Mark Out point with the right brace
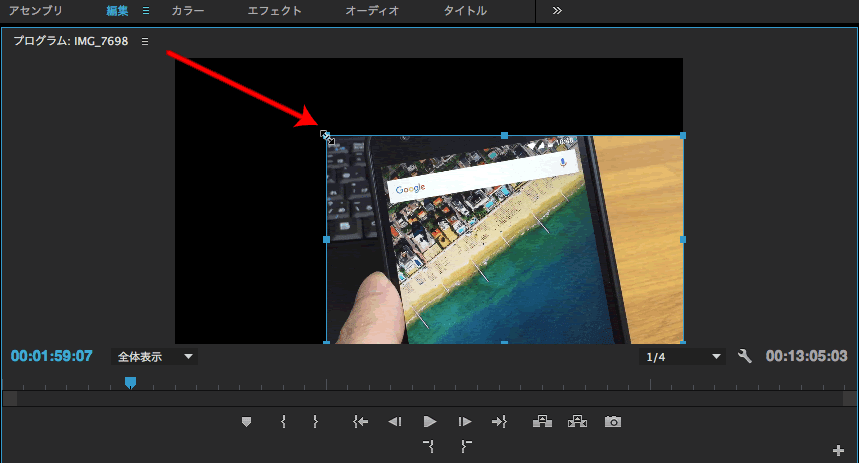The height and width of the screenshot is (463, 859). (x=316, y=421)
